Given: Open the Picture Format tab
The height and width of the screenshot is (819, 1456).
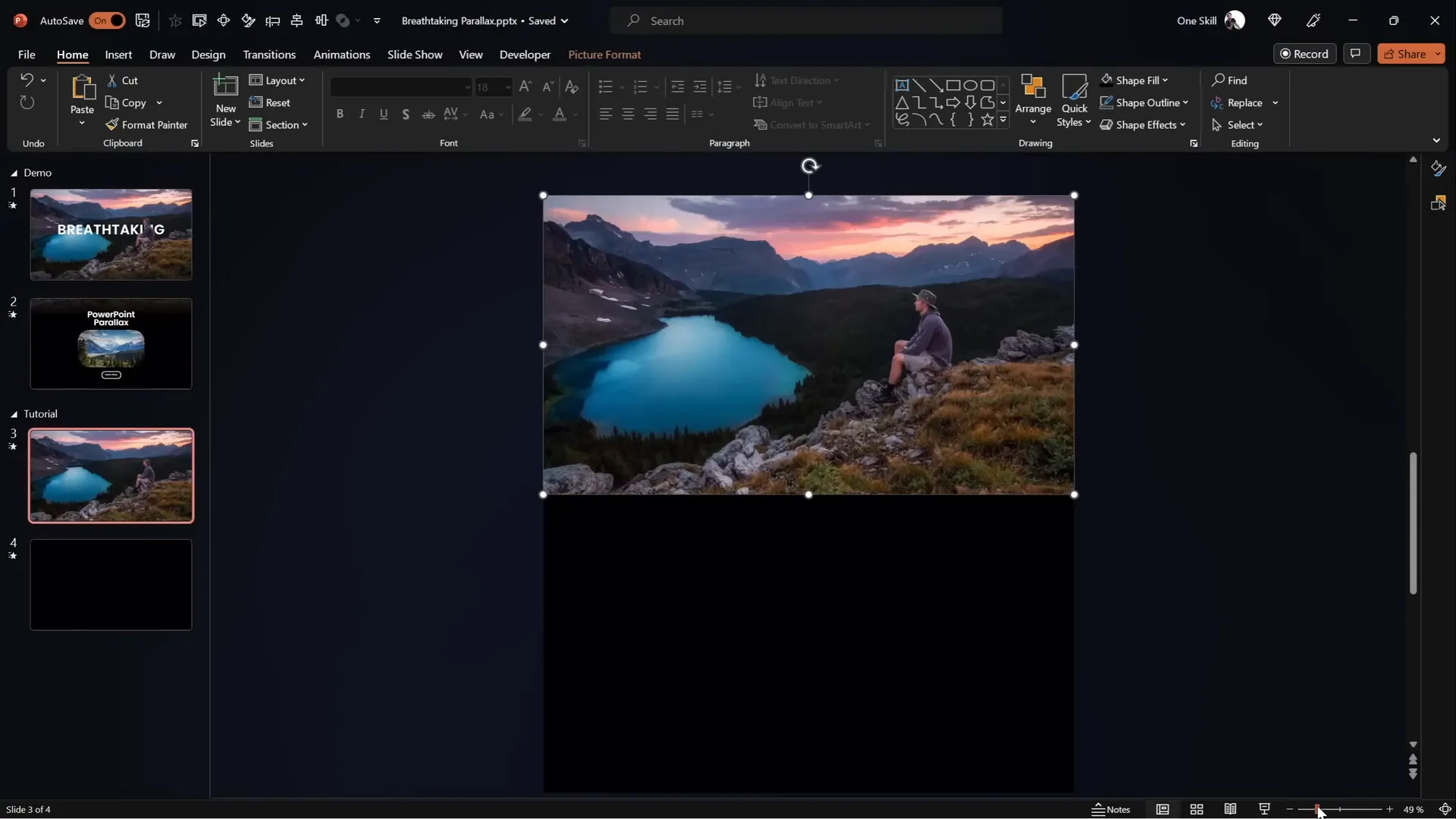Looking at the screenshot, I should tap(604, 55).
